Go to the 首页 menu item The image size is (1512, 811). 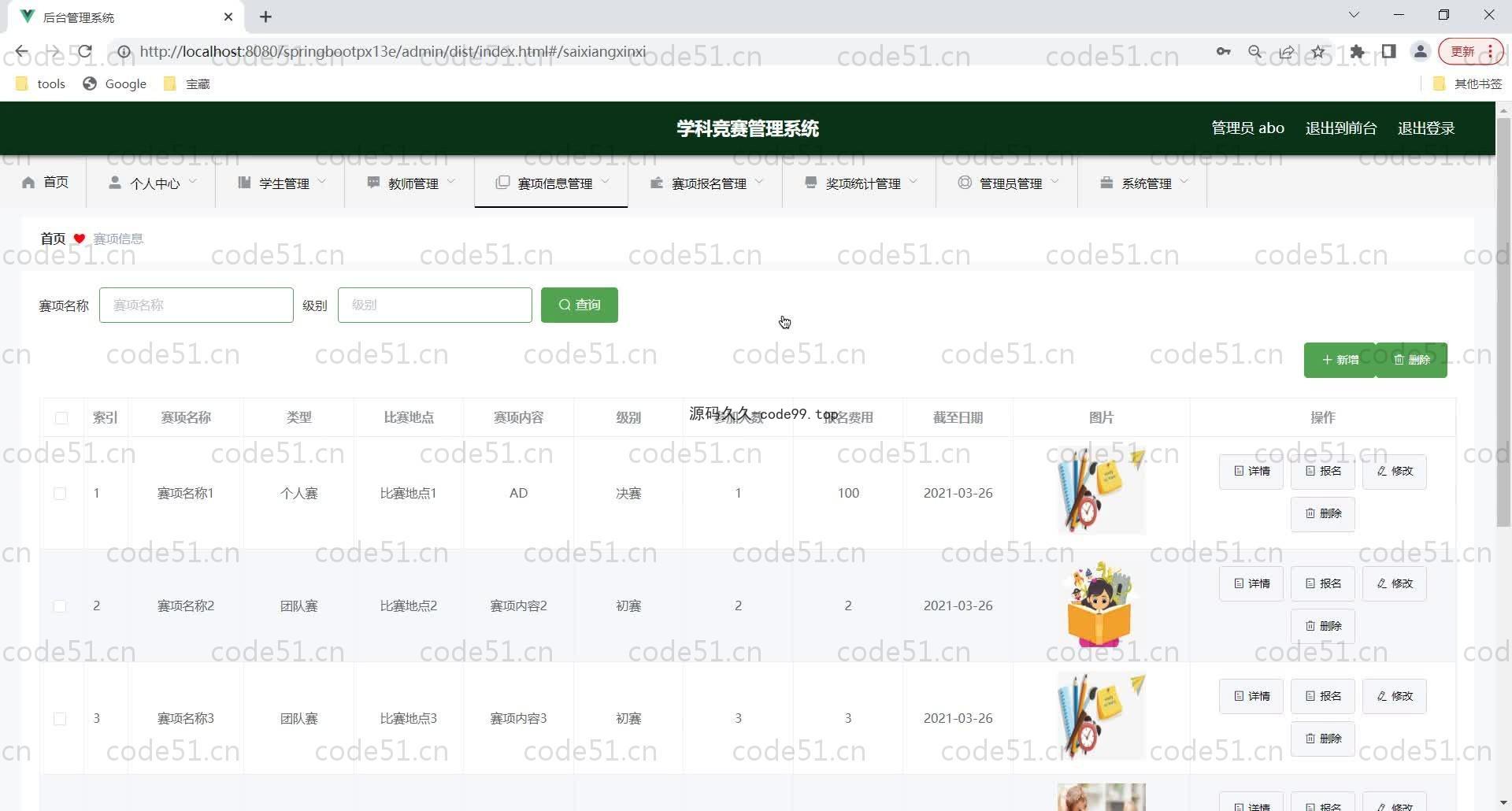tap(46, 183)
